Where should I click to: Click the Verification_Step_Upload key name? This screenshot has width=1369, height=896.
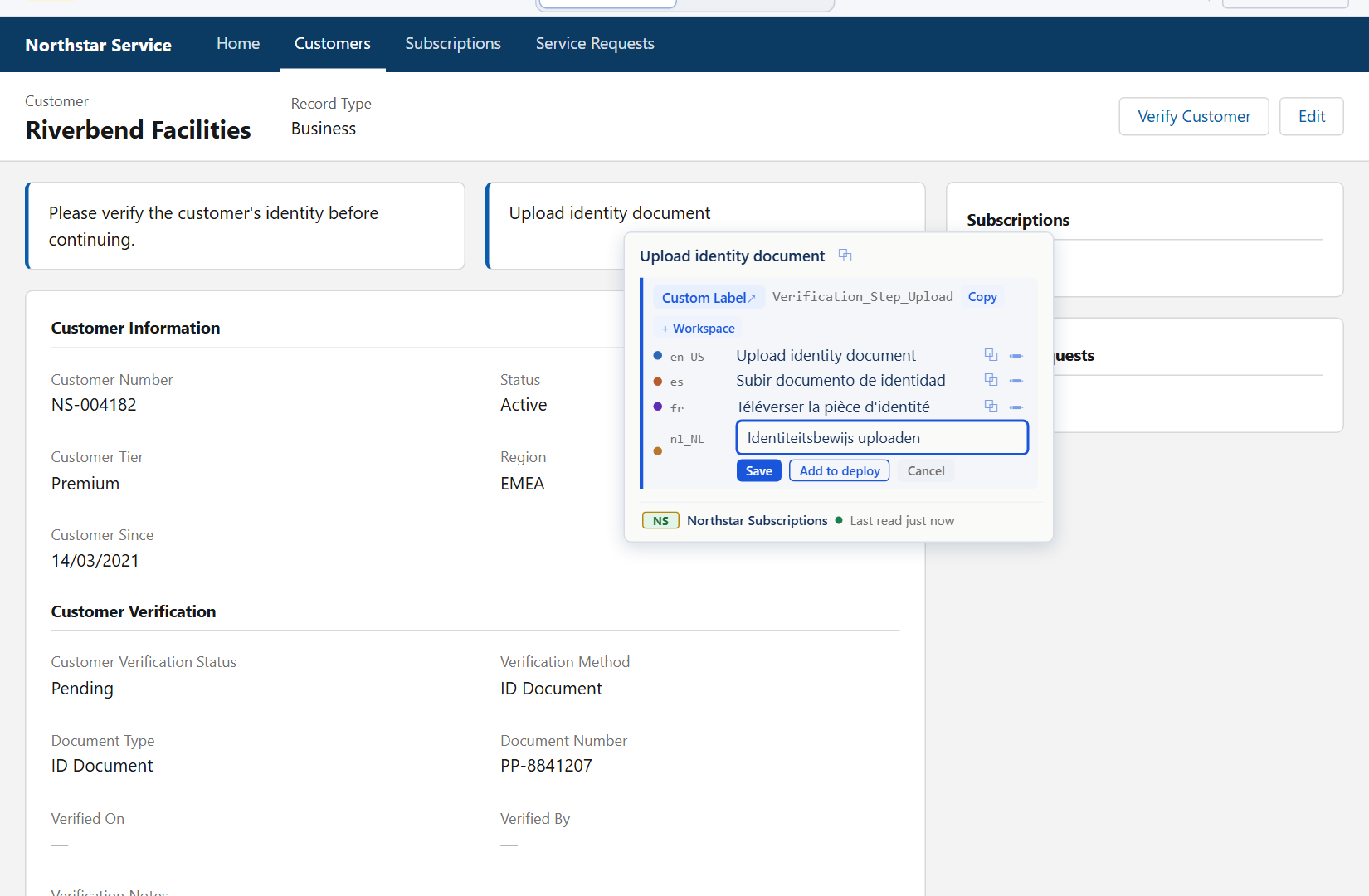pyautogui.click(x=863, y=296)
